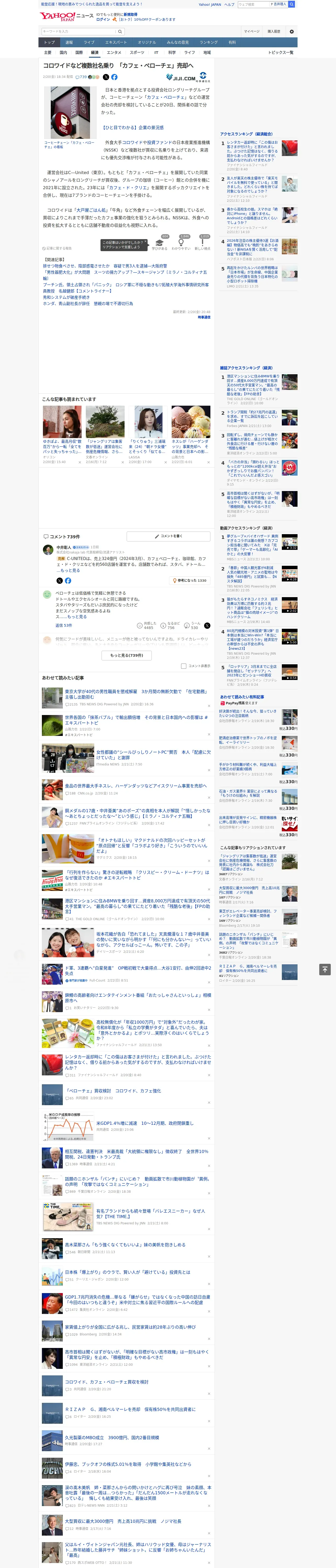Viewport: 336px width, 1568px height.
Task: Dismiss the ゆきぽよ recommended article card
Action: (80, 462)
